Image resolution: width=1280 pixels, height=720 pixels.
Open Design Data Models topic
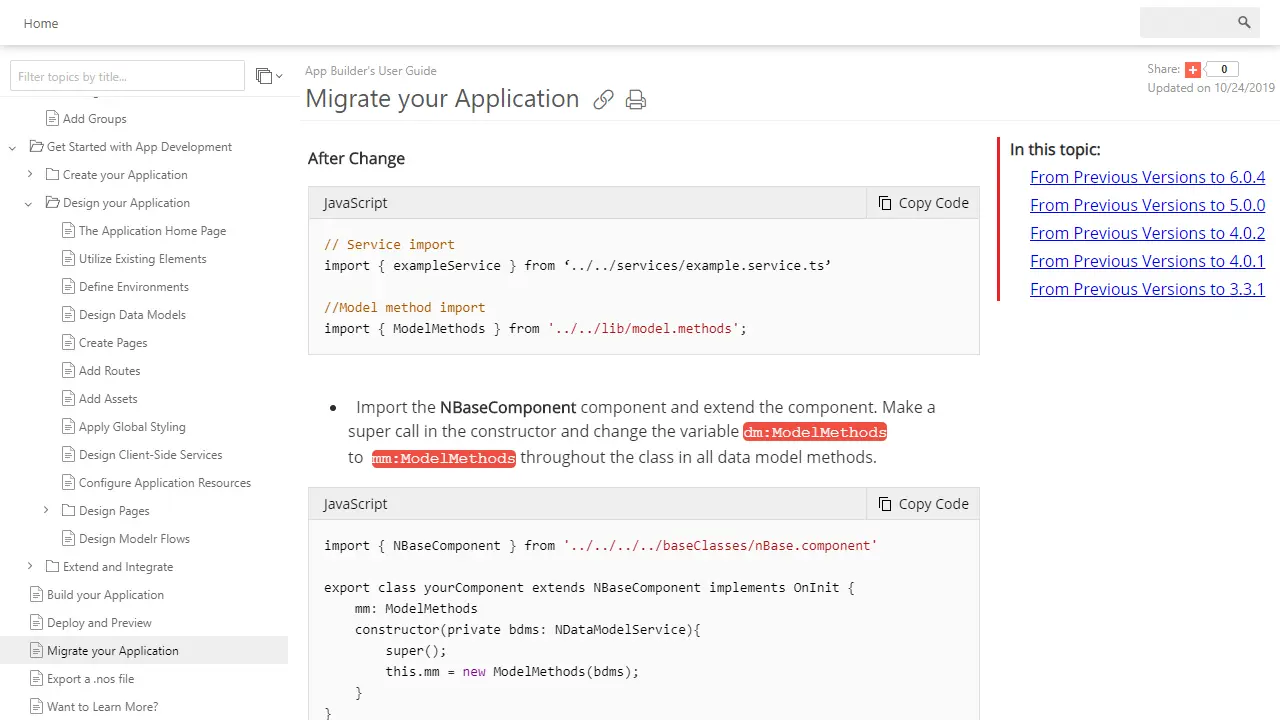tap(132, 315)
